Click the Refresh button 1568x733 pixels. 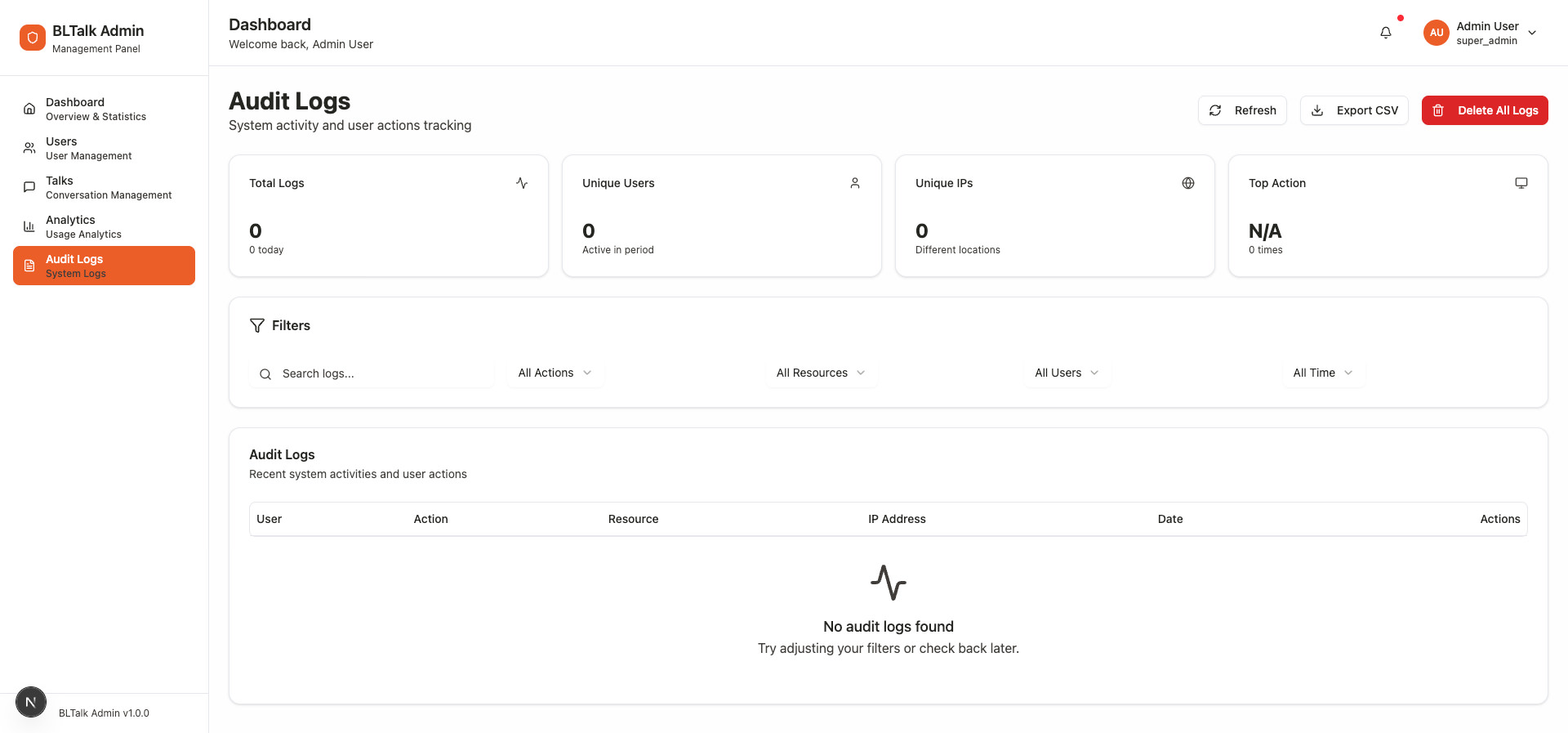(x=1242, y=110)
